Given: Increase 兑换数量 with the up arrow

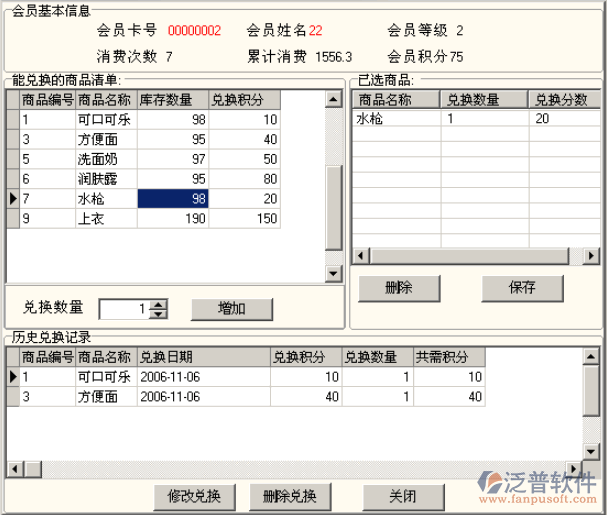Looking at the screenshot, I should [x=160, y=304].
